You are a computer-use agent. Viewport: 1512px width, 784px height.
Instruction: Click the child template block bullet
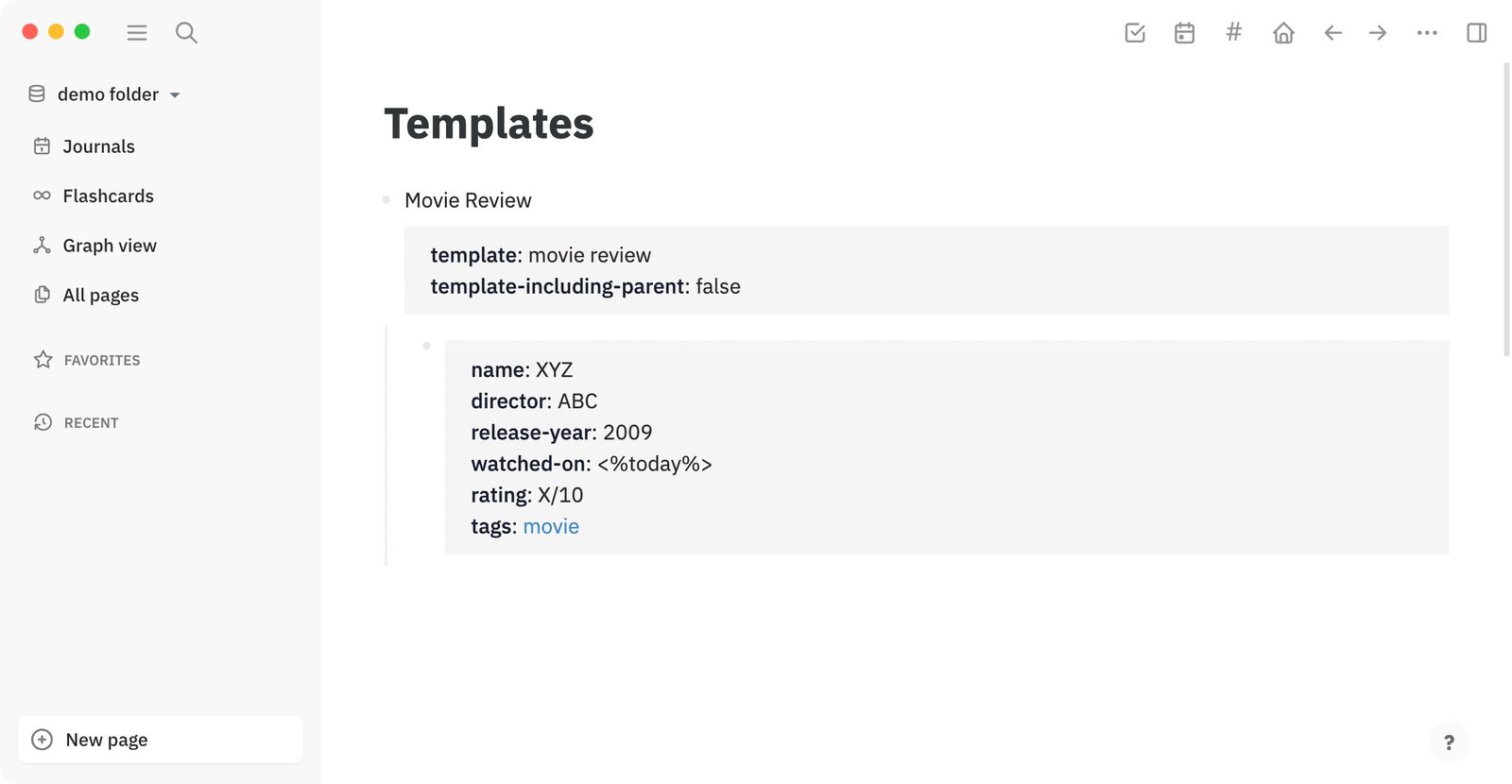coord(427,346)
